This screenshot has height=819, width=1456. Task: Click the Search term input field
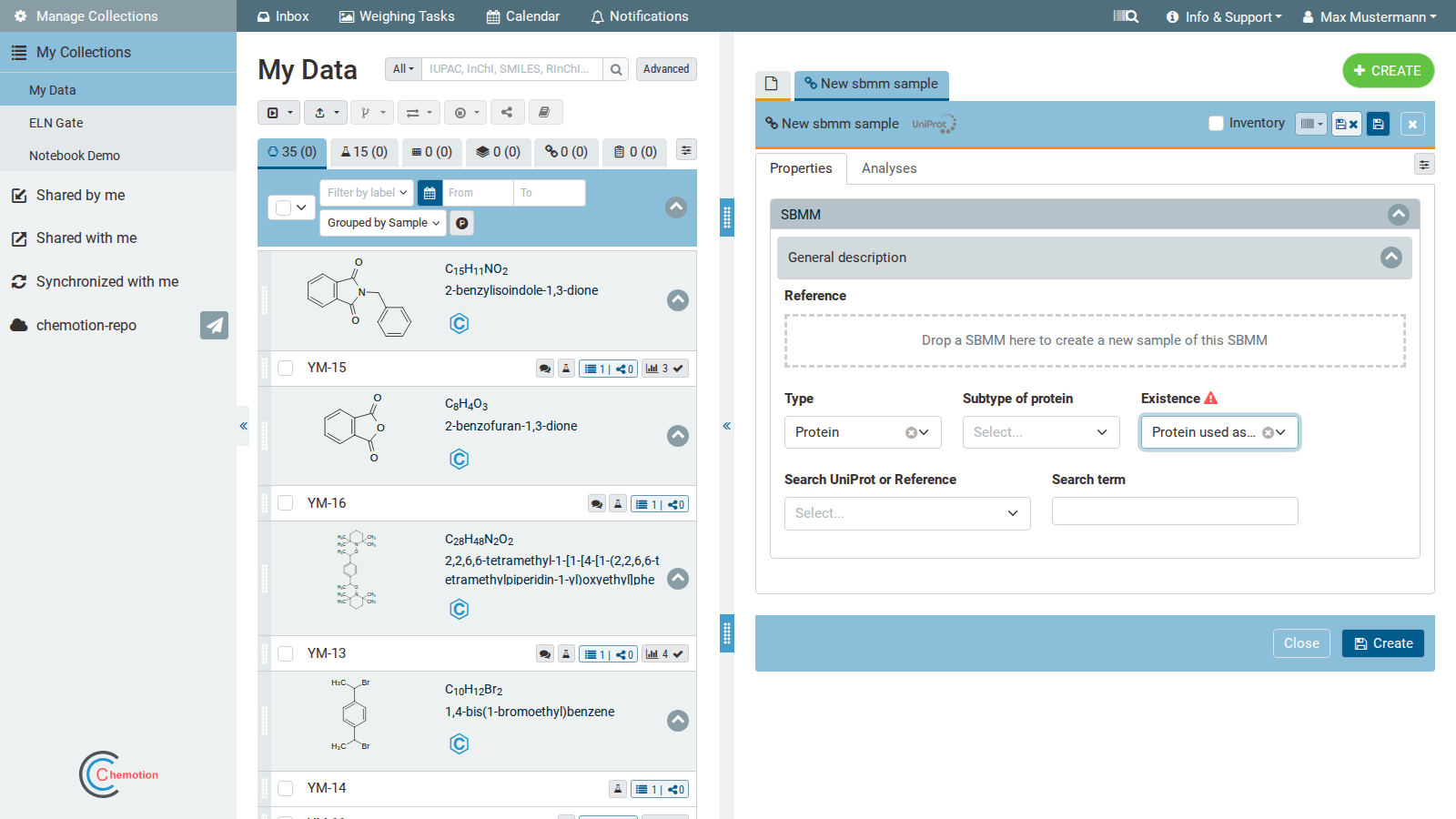(x=1175, y=511)
